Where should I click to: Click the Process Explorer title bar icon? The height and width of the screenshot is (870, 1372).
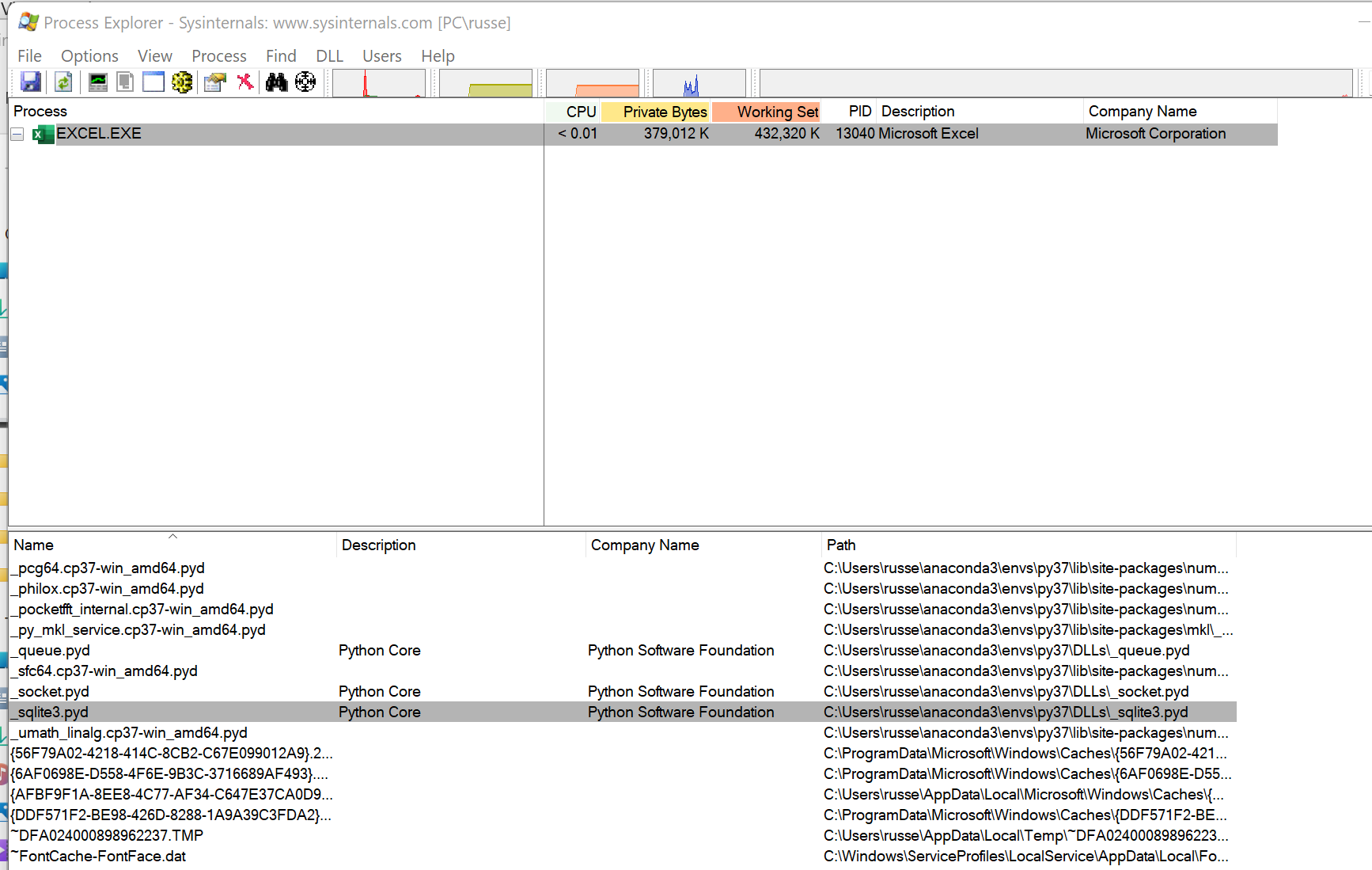(28, 22)
